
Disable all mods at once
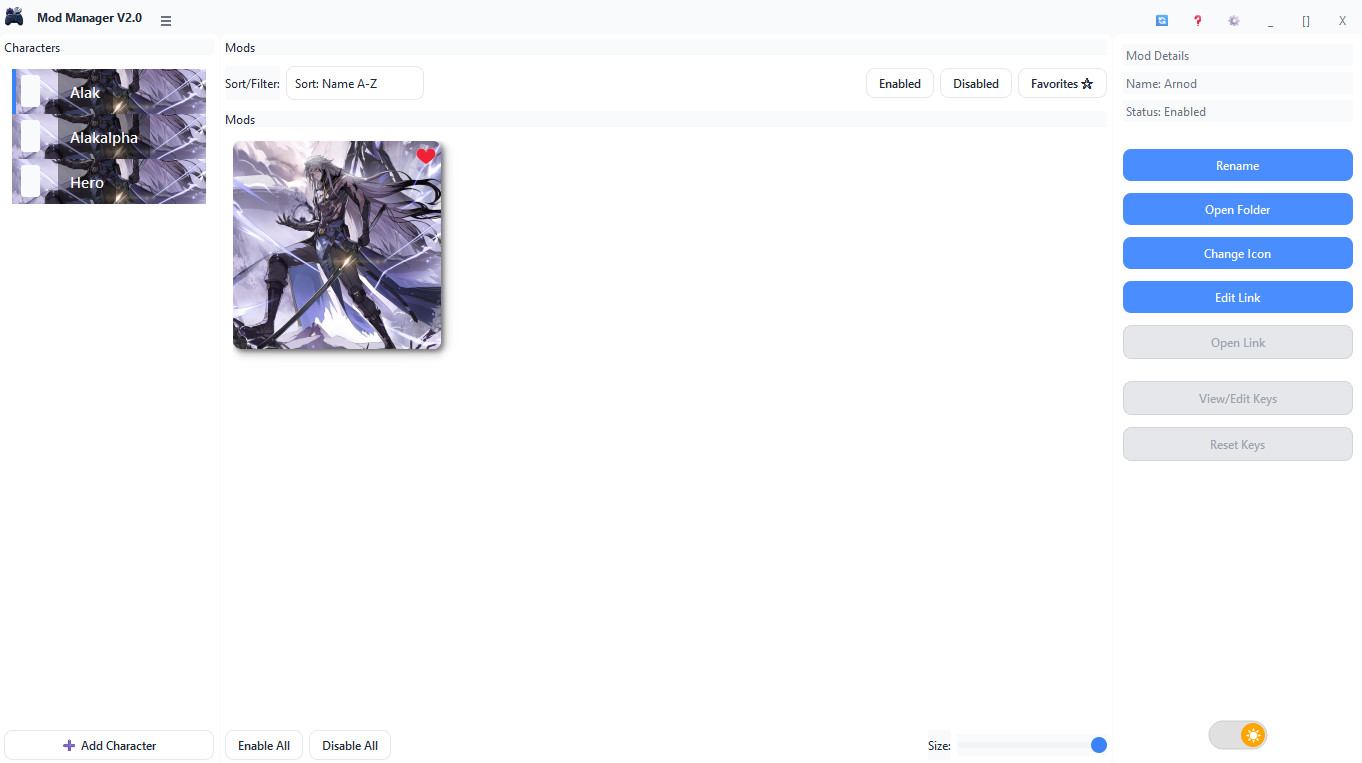(x=349, y=745)
